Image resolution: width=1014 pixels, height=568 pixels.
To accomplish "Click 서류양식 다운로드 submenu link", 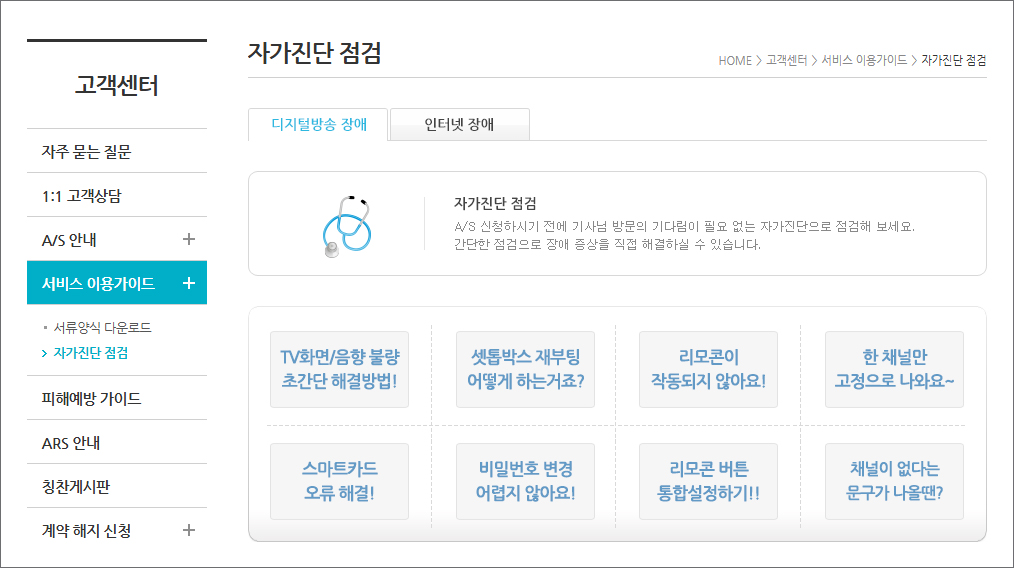I will tap(102, 327).
